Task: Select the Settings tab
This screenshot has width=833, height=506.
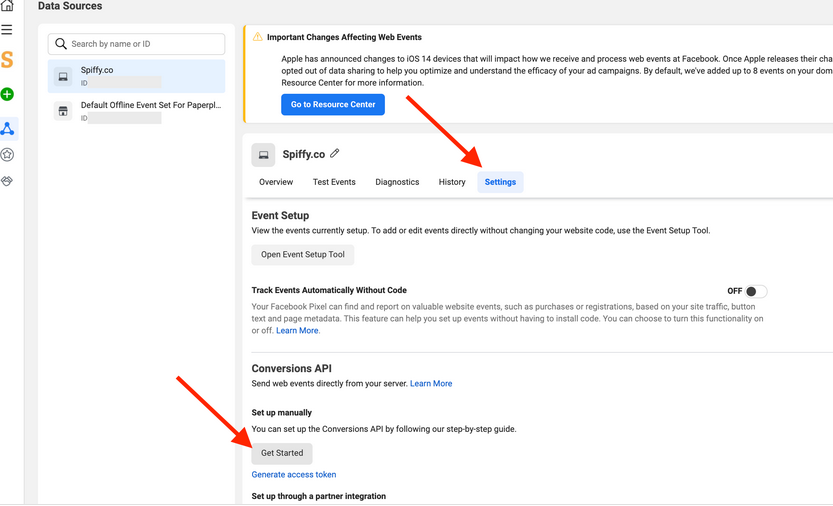Action: click(500, 182)
